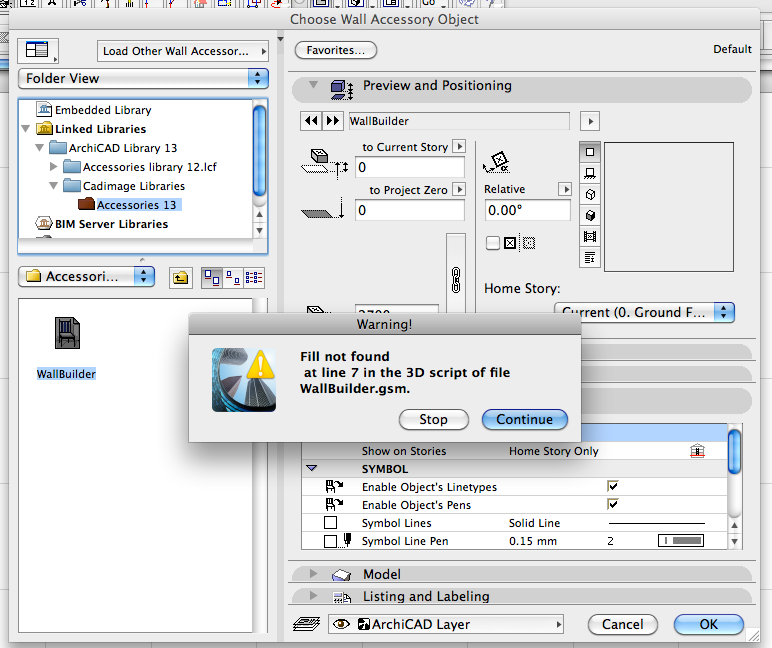Image resolution: width=772 pixels, height=648 pixels.
Task: Click the Symbol Line Pen icon
Action: (x=347, y=540)
